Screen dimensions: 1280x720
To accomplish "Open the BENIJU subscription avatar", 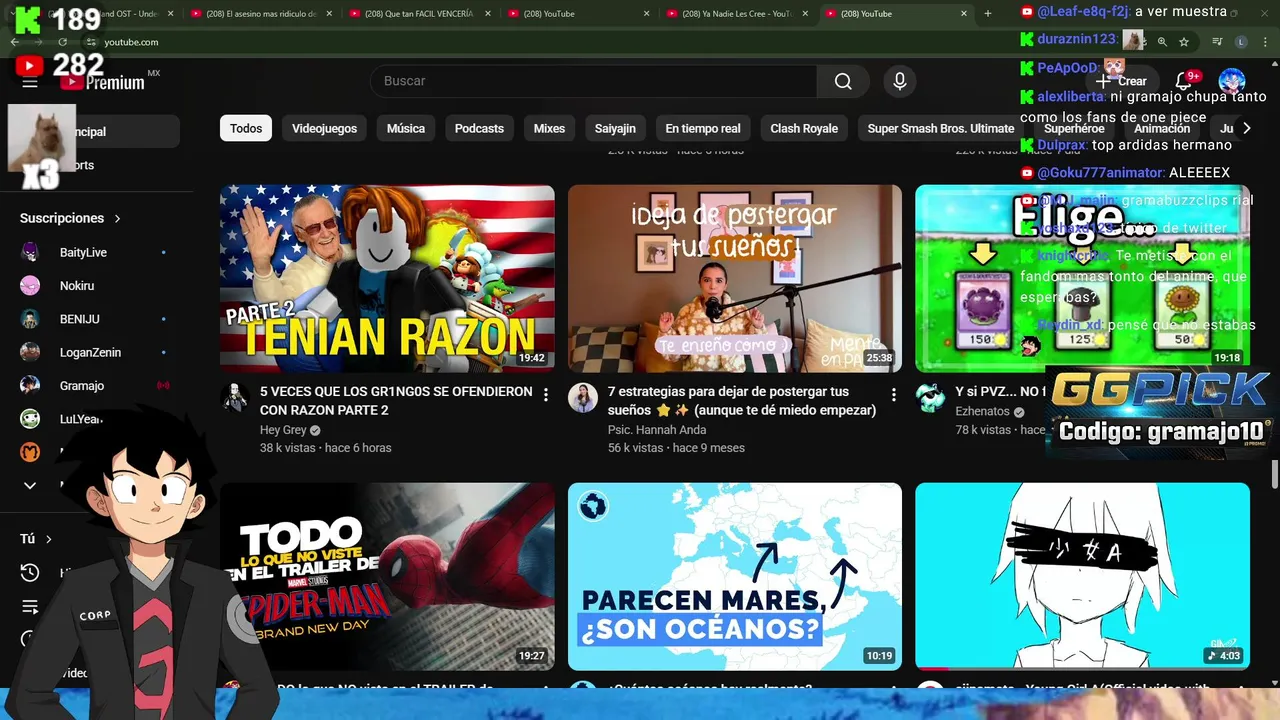I will click(30, 319).
